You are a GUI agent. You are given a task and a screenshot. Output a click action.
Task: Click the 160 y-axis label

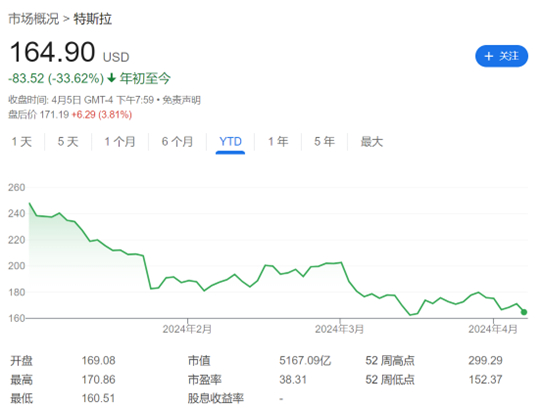click(x=17, y=318)
